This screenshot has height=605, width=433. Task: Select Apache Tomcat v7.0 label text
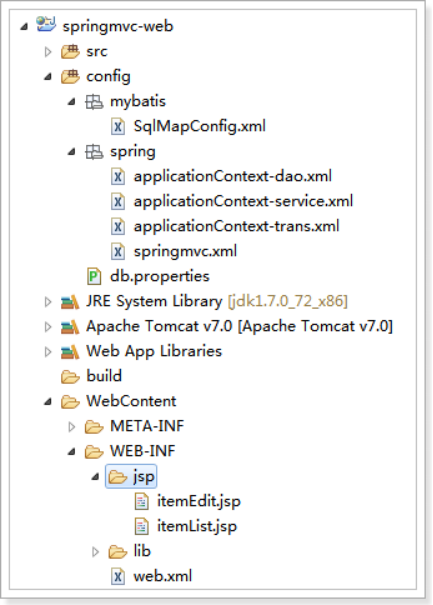tap(239, 327)
